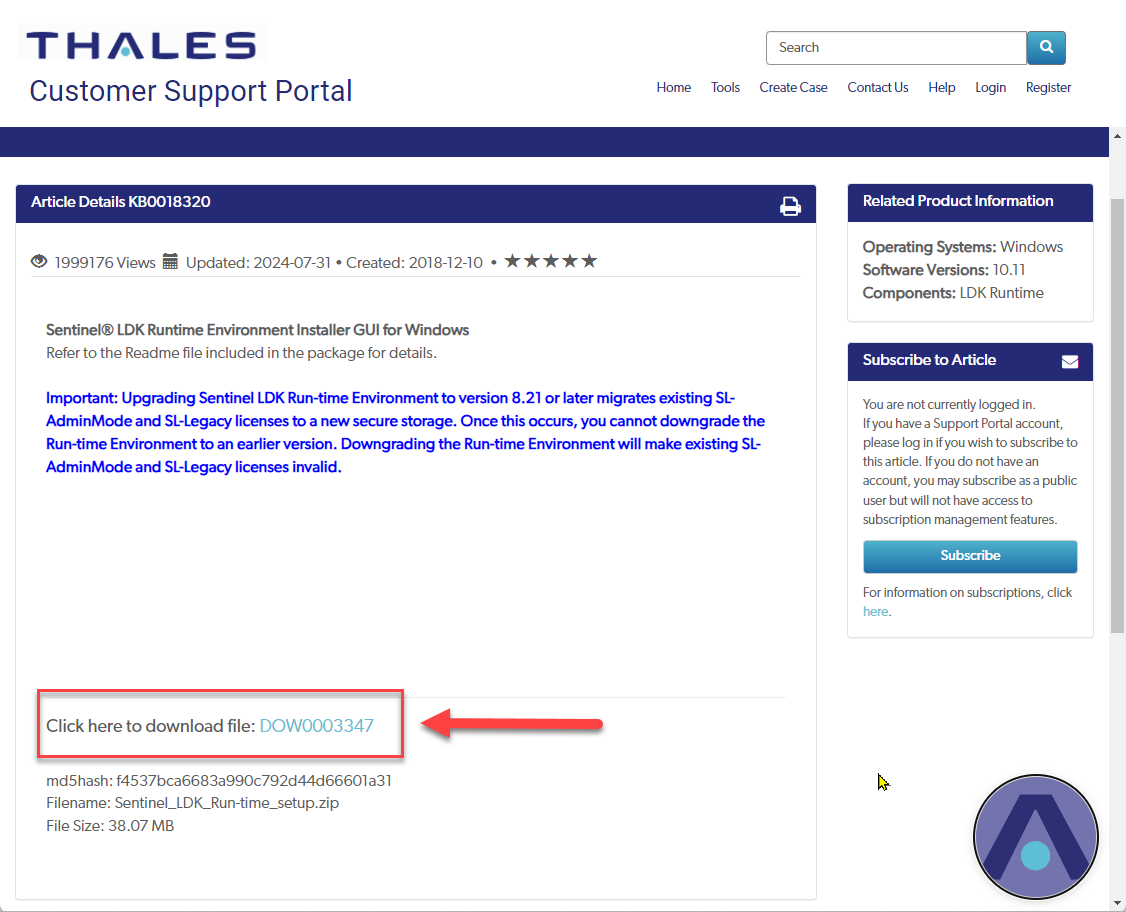The width and height of the screenshot is (1126, 912).
Task: Click 'Created: 2018-12-10' text
Action: click(414, 262)
